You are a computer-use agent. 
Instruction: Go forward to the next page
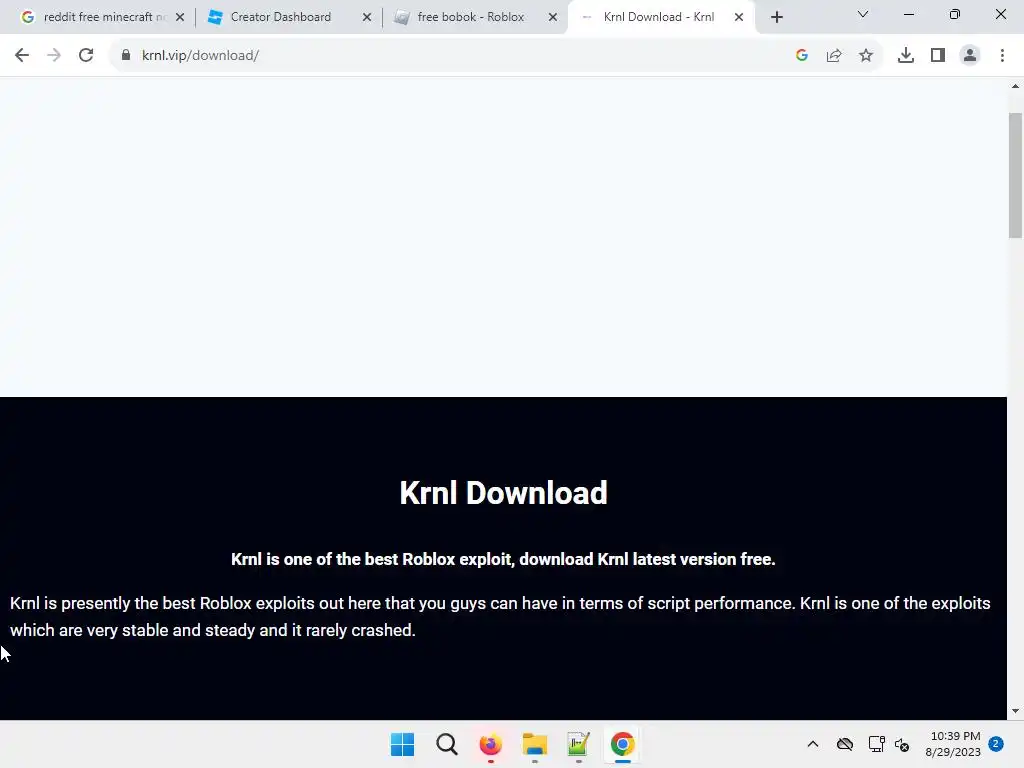(x=54, y=56)
